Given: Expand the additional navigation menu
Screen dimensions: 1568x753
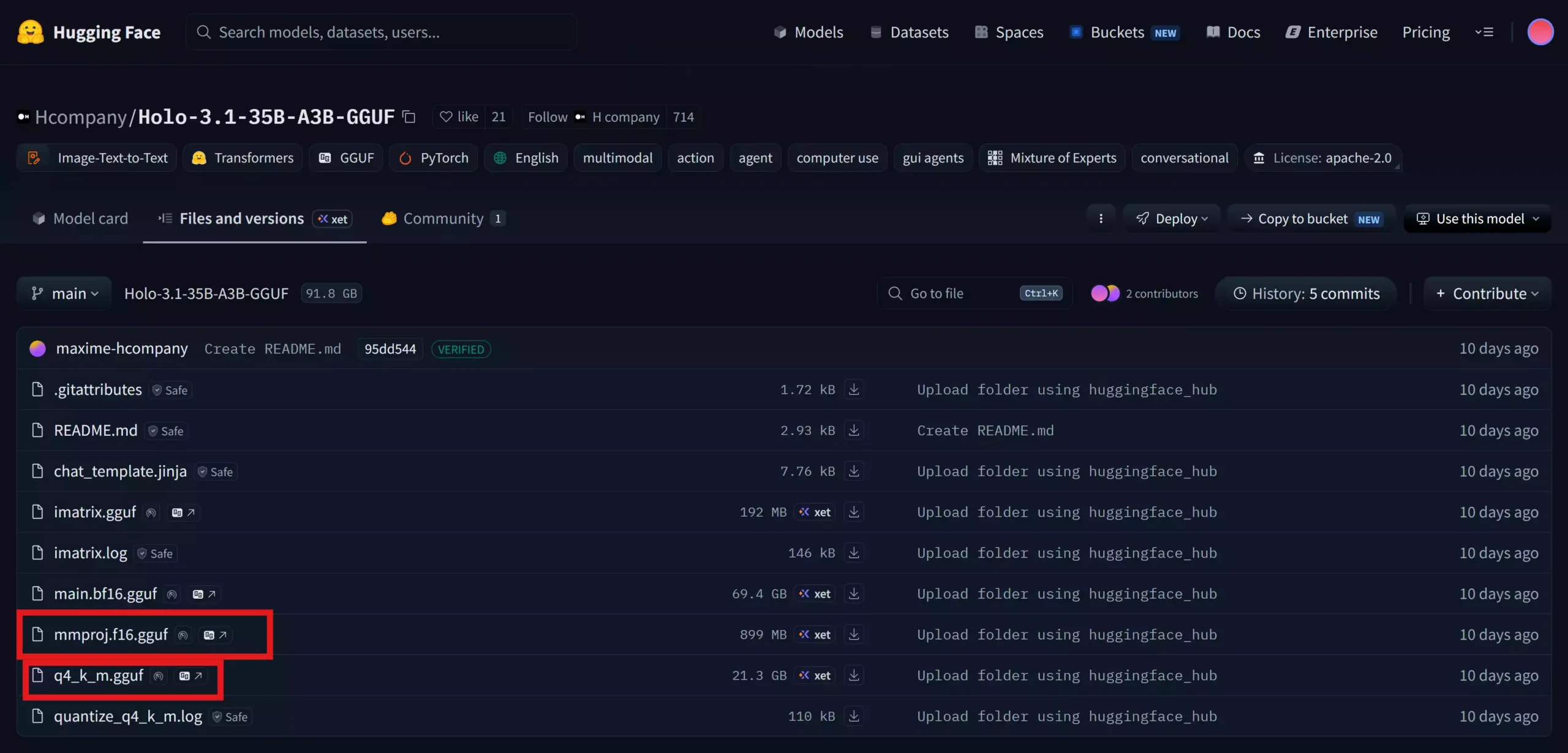Looking at the screenshot, I should pyautogui.click(x=1484, y=32).
